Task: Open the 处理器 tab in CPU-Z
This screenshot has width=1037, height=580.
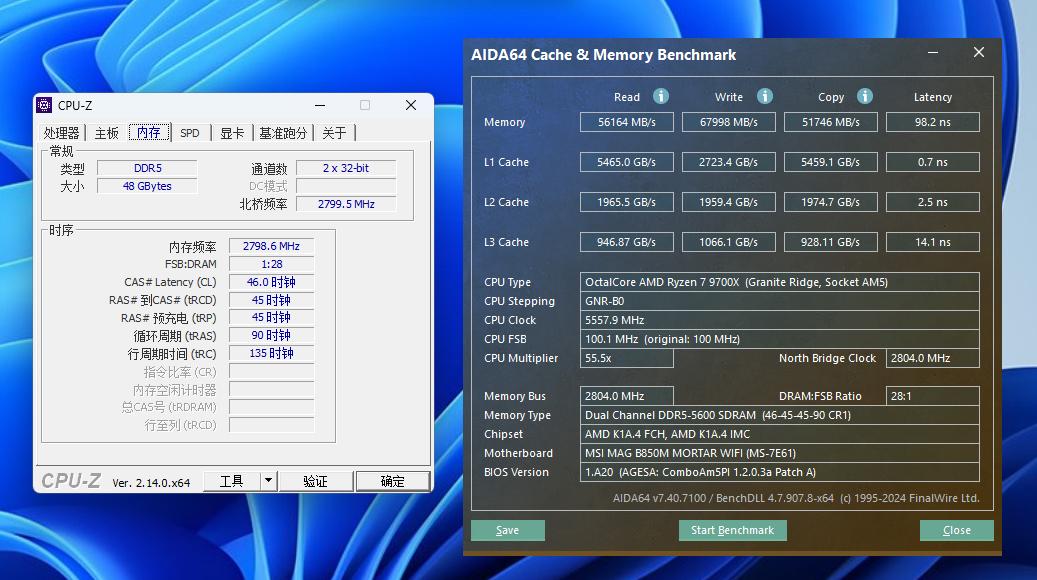Action: [61, 133]
